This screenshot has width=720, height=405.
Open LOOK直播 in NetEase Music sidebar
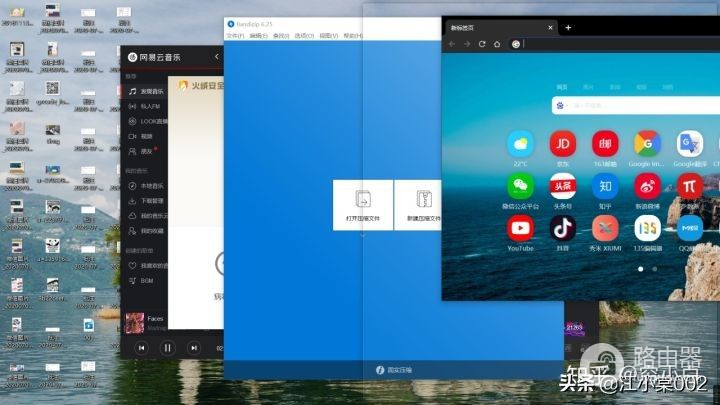[146, 121]
